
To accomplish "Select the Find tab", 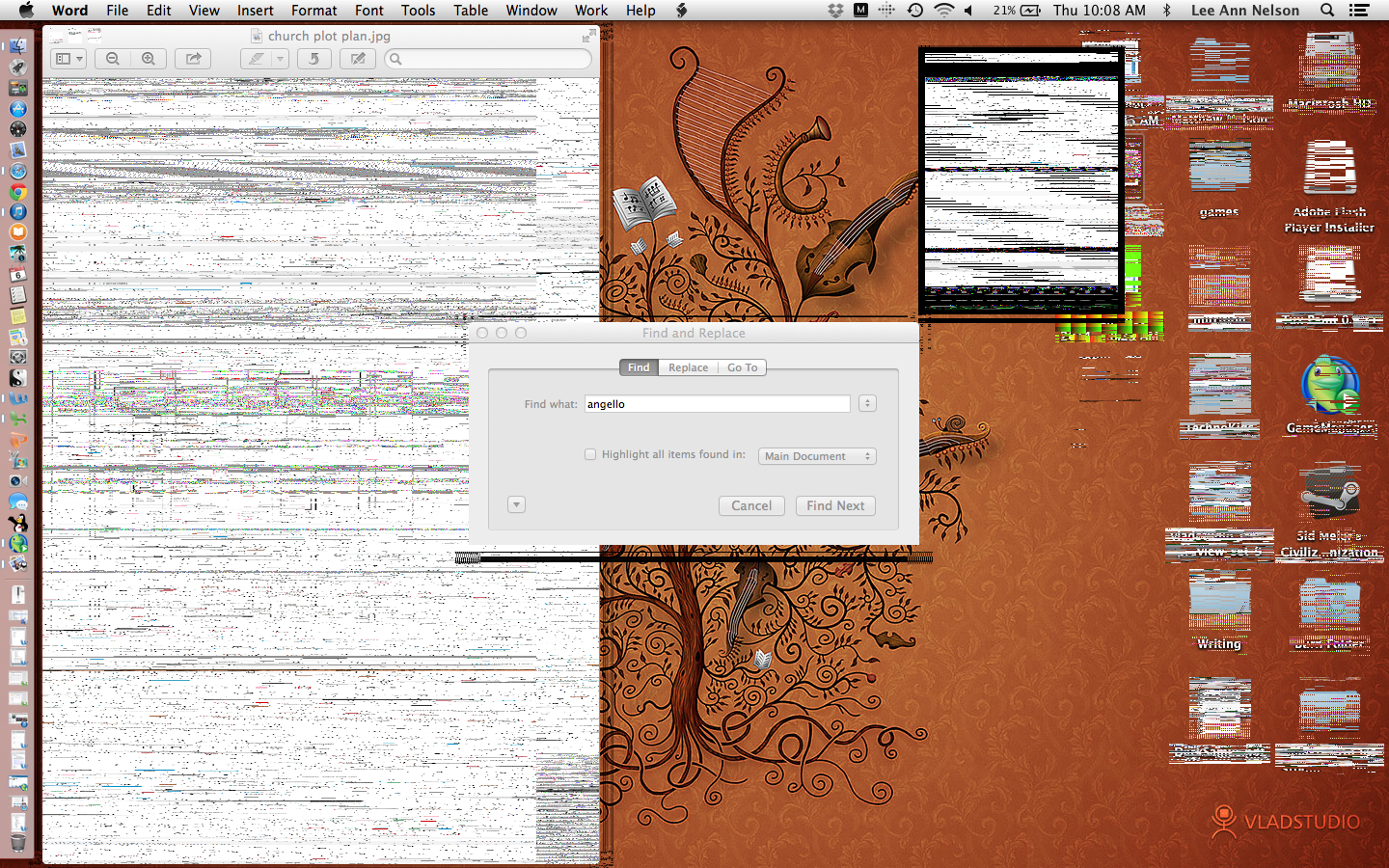I will (x=639, y=367).
